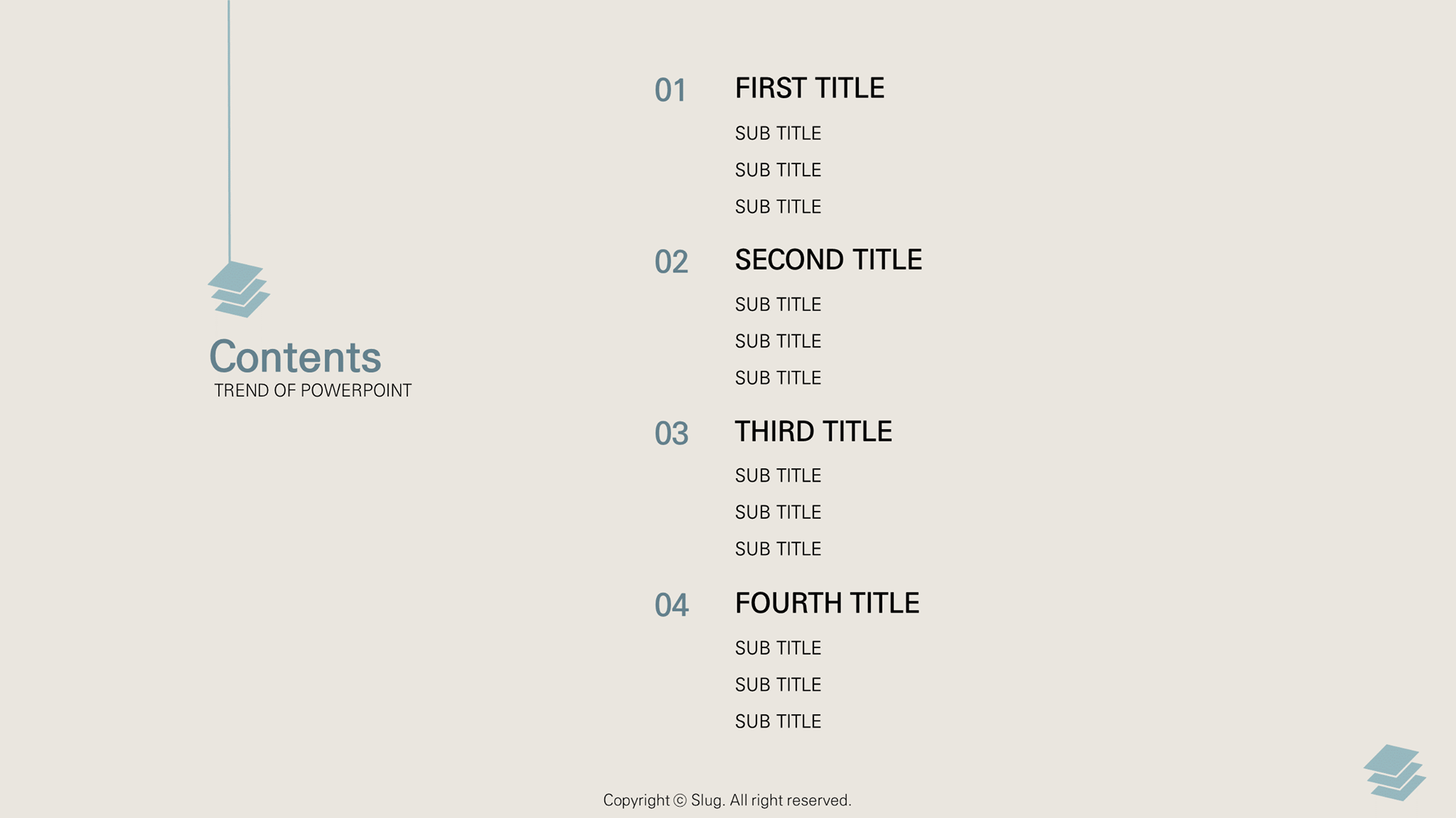Click last SUB TITLE under FOURTH TITLE
Image resolution: width=1456 pixels, height=818 pixels.
point(778,721)
